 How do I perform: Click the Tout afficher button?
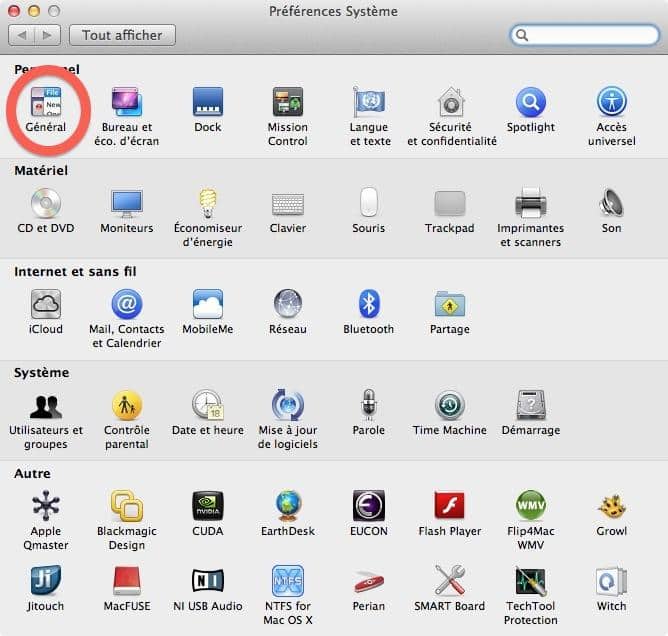point(122,35)
